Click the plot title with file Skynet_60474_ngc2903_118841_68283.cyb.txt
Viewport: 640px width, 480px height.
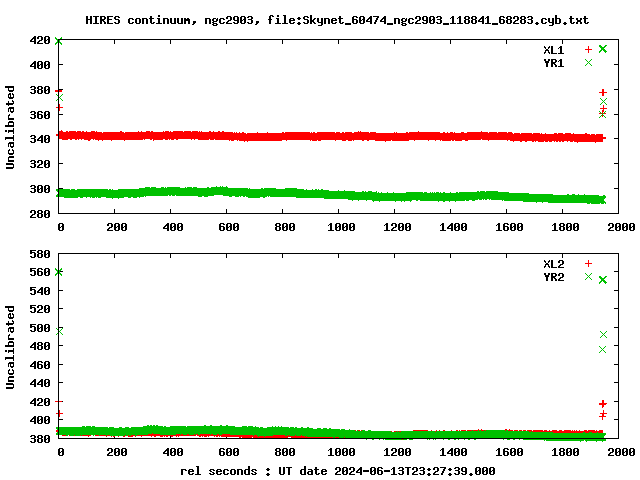(337, 20)
